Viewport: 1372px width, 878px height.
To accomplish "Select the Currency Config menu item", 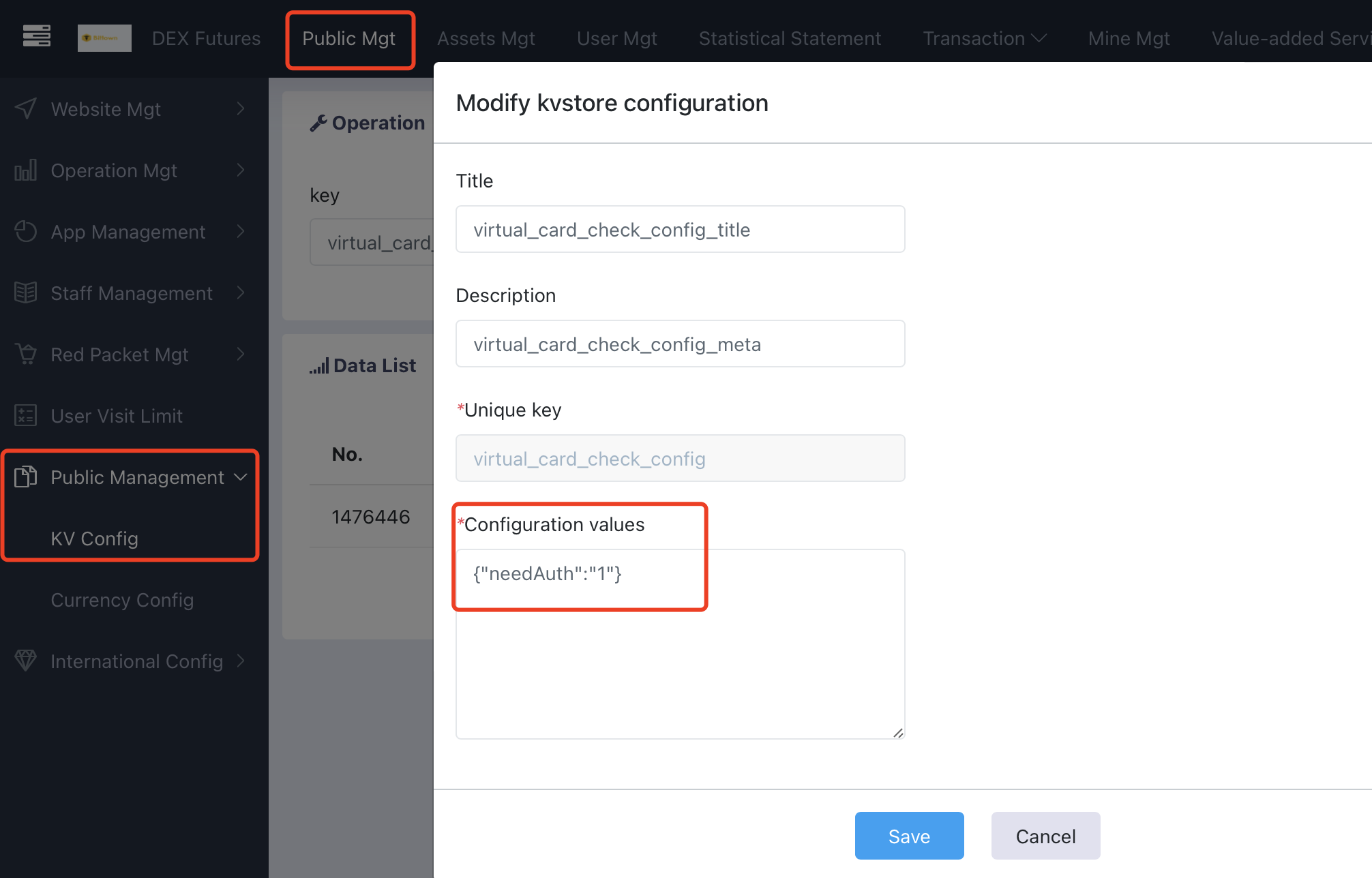I will 122,600.
